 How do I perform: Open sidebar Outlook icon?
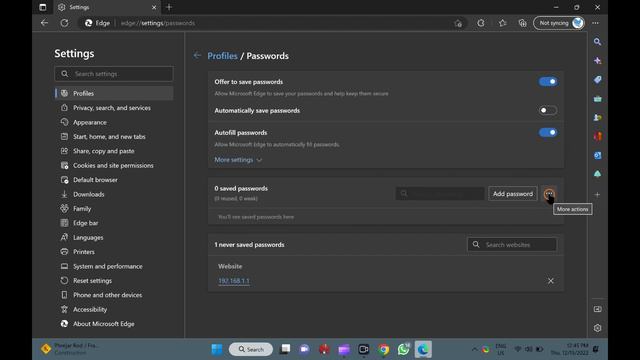click(598, 156)
